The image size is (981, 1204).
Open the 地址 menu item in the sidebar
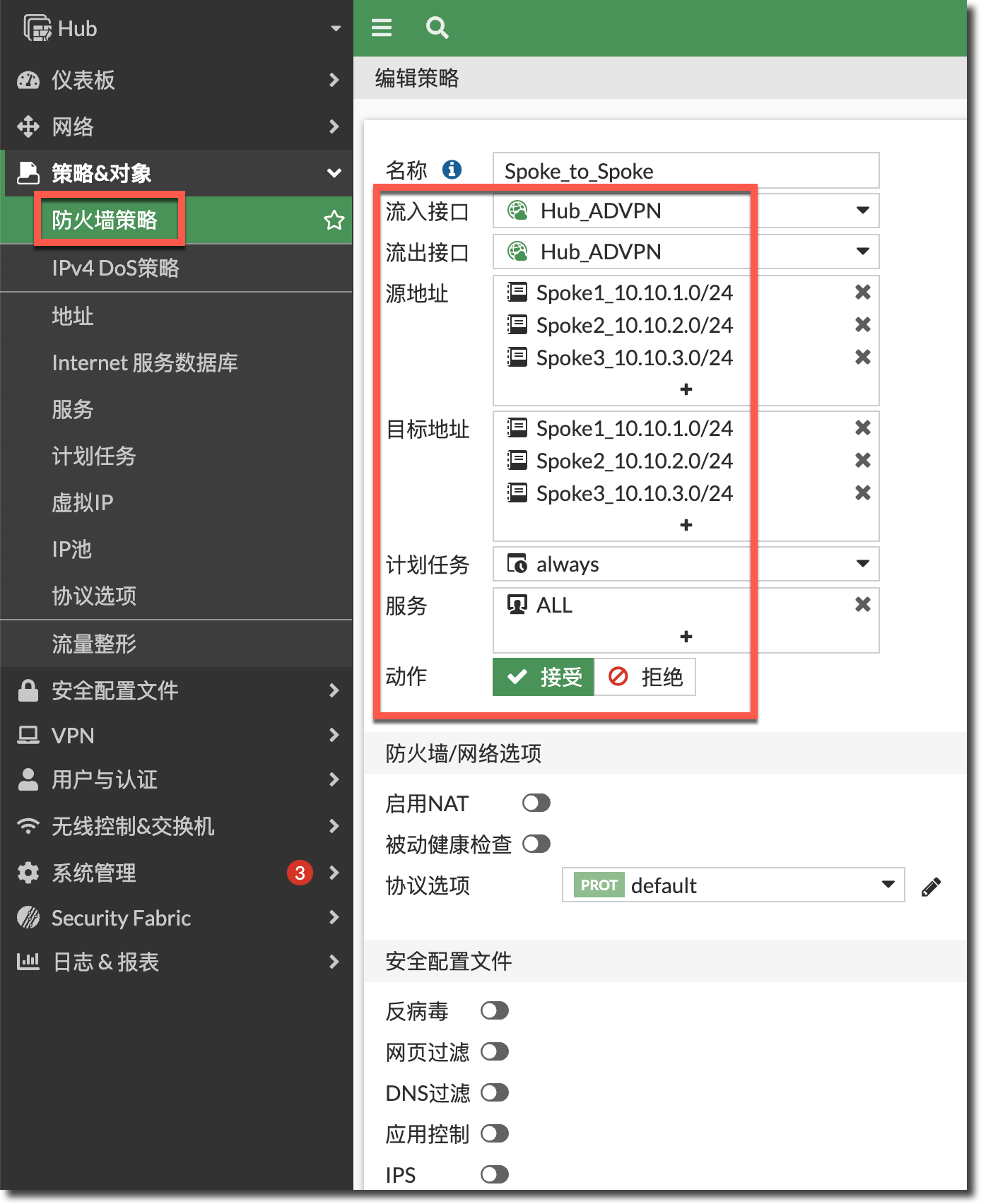(x=73, y=316)
